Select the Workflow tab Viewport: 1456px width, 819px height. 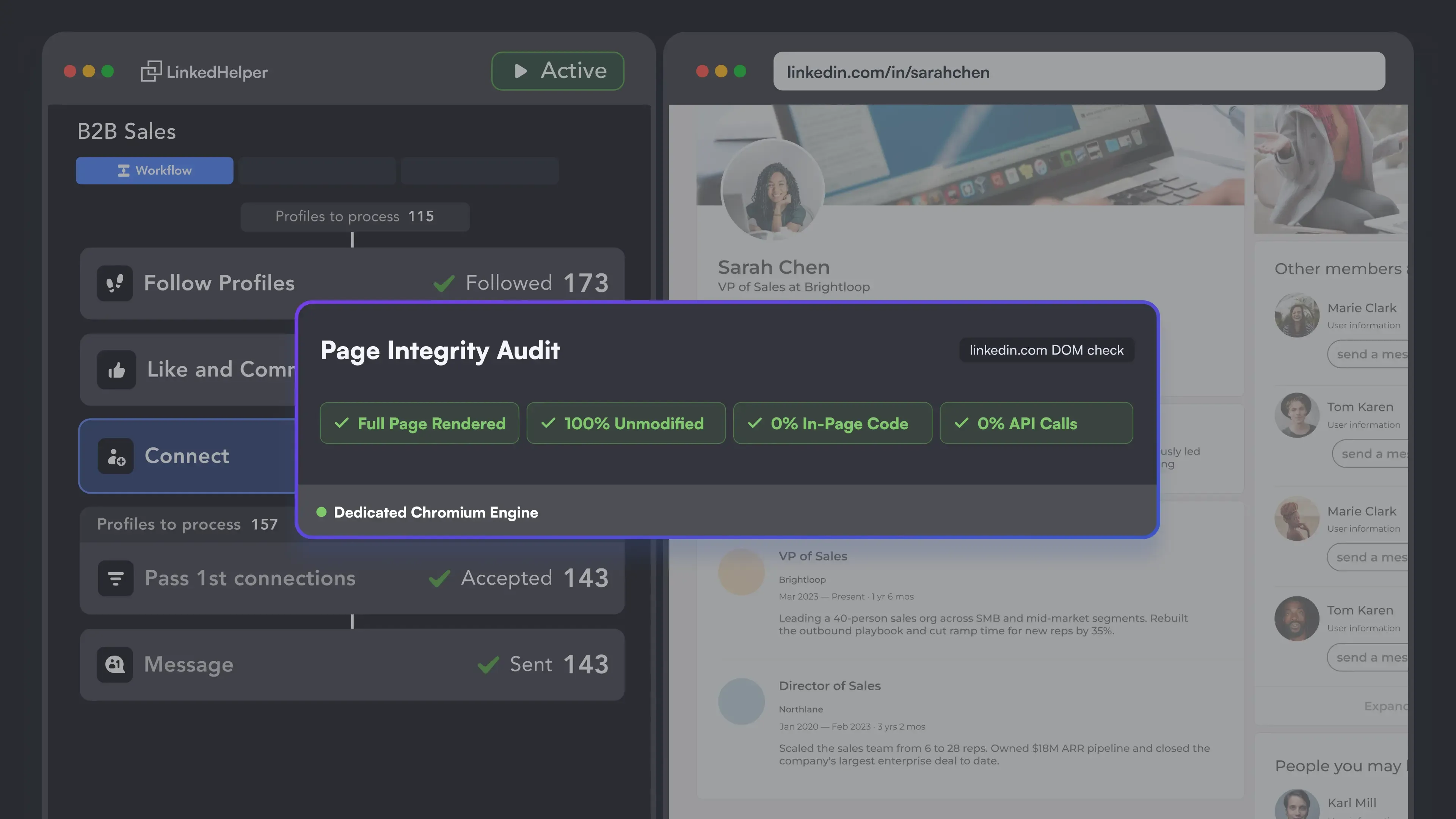click(x=155, y=171)
